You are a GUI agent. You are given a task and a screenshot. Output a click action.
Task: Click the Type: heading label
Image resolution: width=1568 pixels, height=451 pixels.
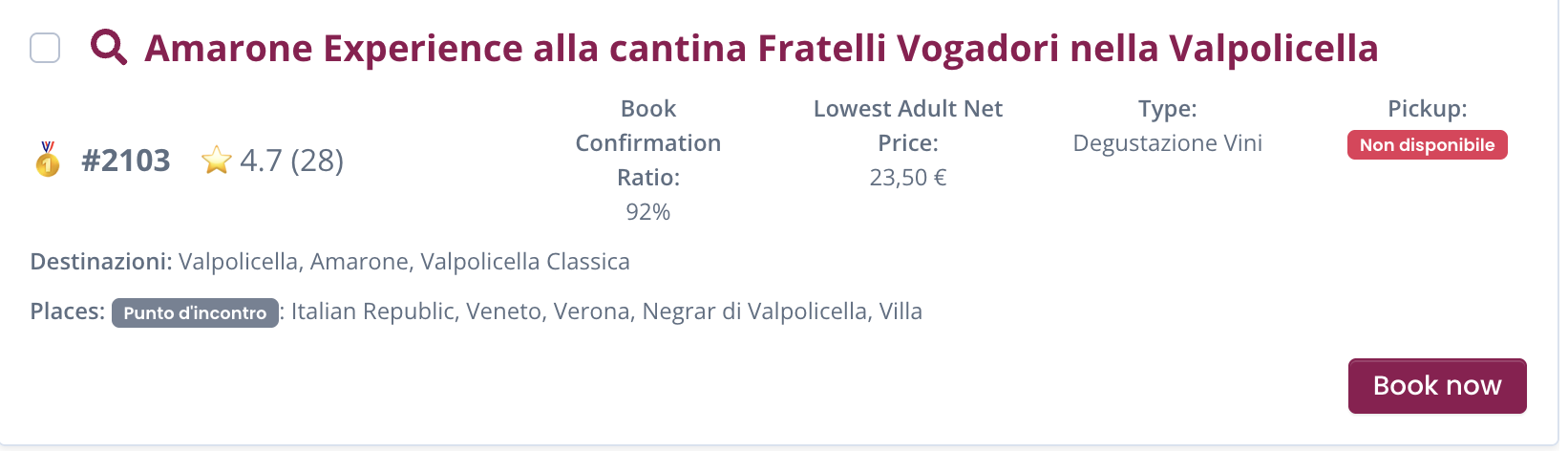tap(1167, 109)
